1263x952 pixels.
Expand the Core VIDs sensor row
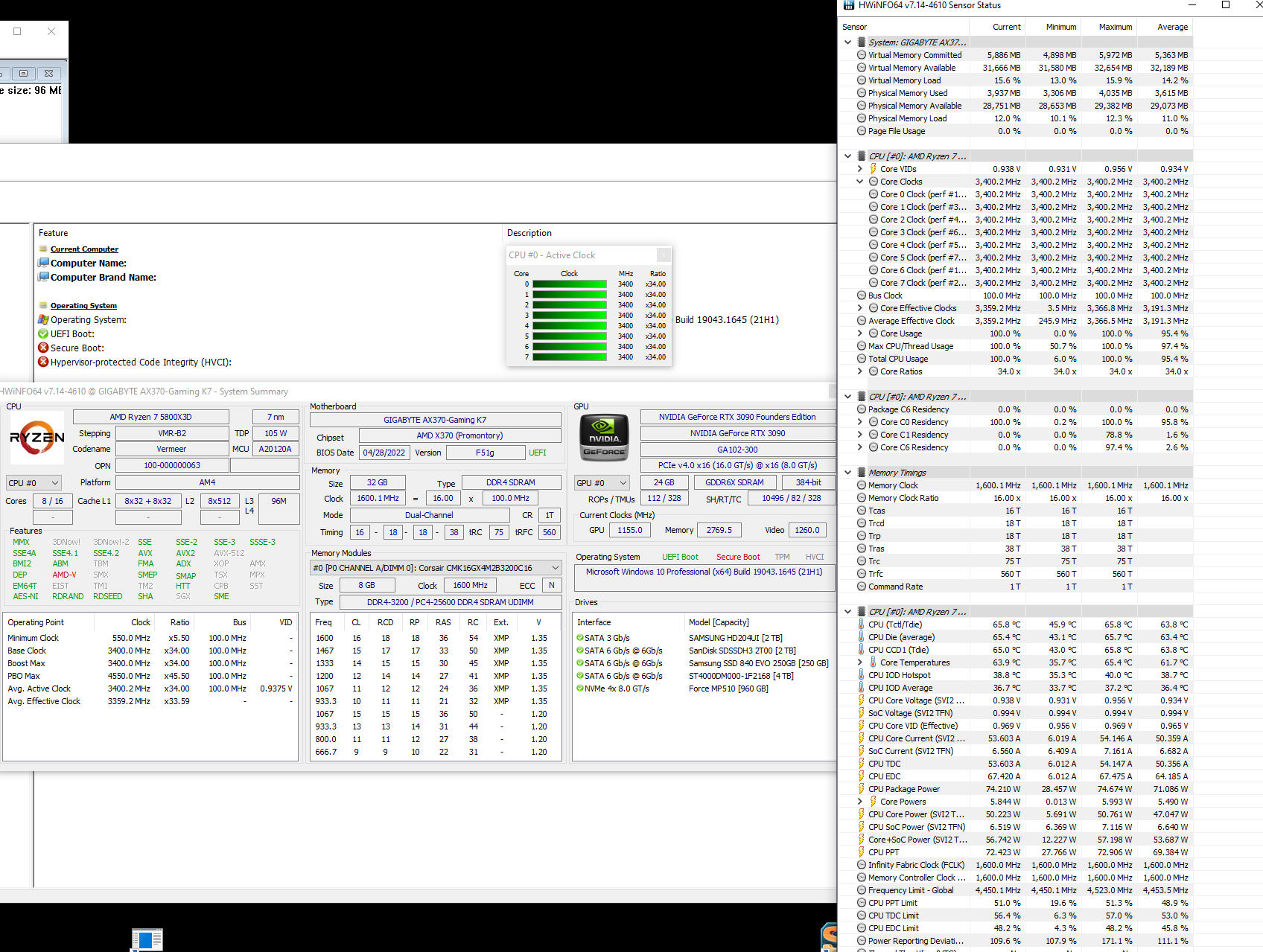click(859, 169)
